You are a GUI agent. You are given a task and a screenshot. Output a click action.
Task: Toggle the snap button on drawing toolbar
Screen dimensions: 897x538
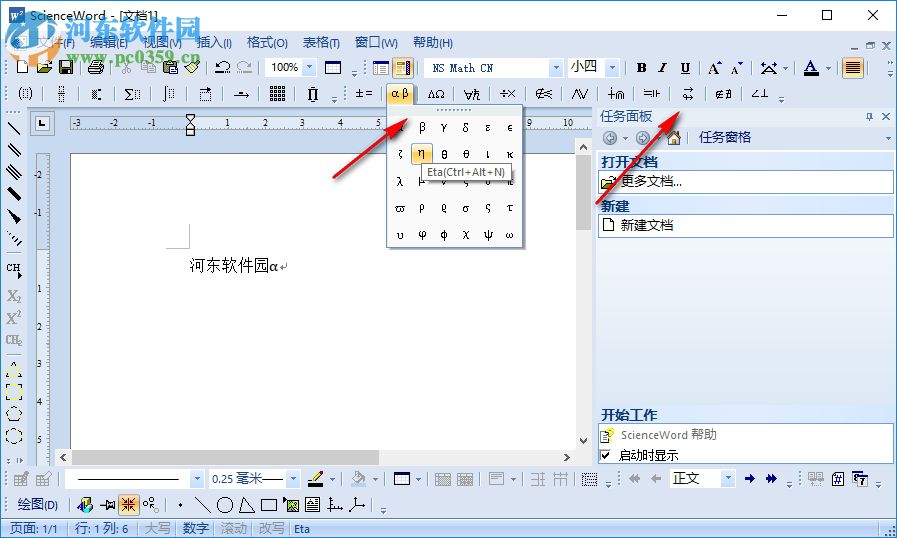[129, 504]
